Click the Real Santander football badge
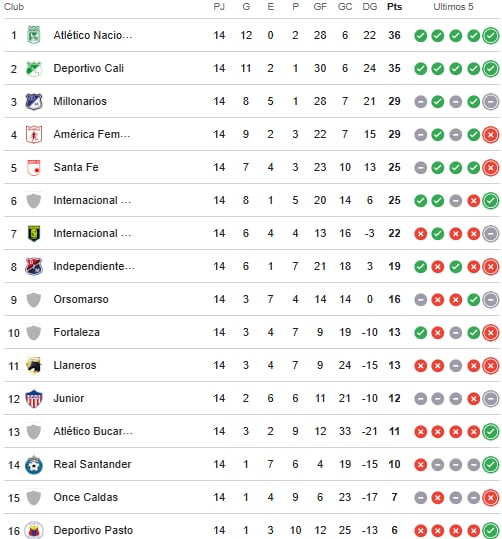 point(34,465)
